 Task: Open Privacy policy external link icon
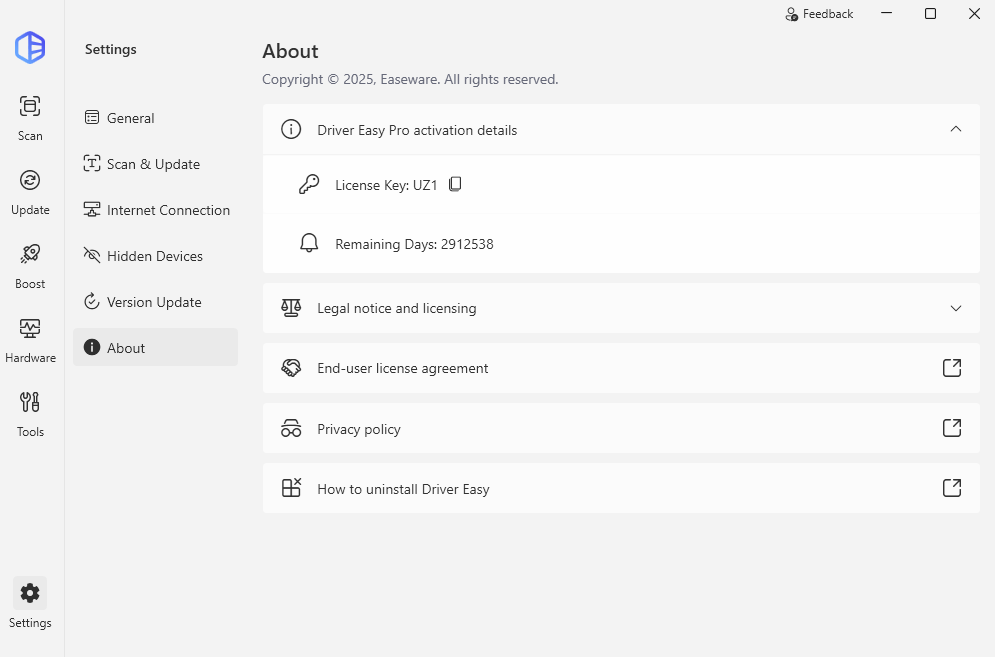pos(952,428)
